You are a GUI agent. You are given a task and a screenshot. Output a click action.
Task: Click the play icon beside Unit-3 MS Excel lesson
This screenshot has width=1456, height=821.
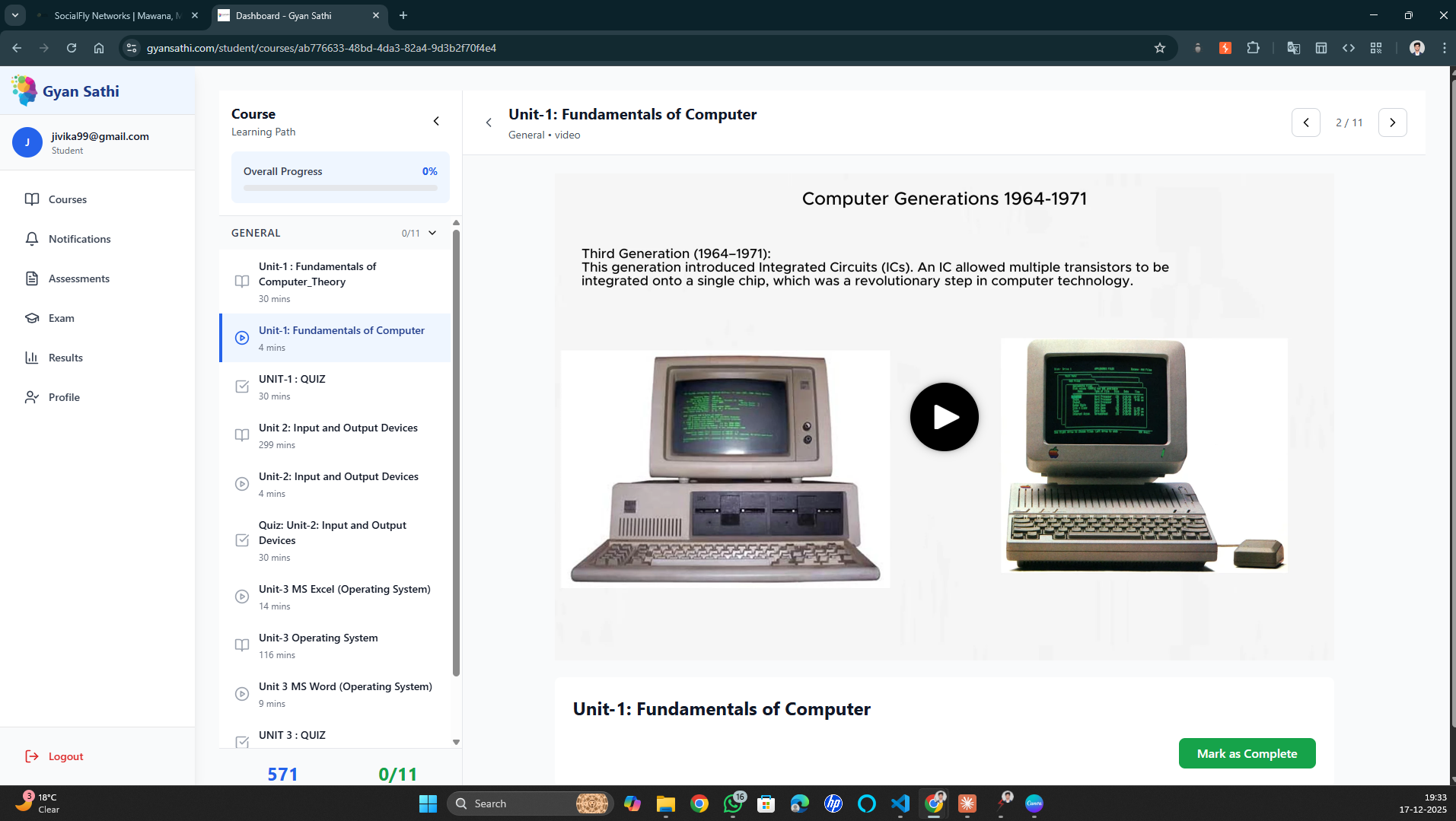pyautogui.click(x=242, y=597)
